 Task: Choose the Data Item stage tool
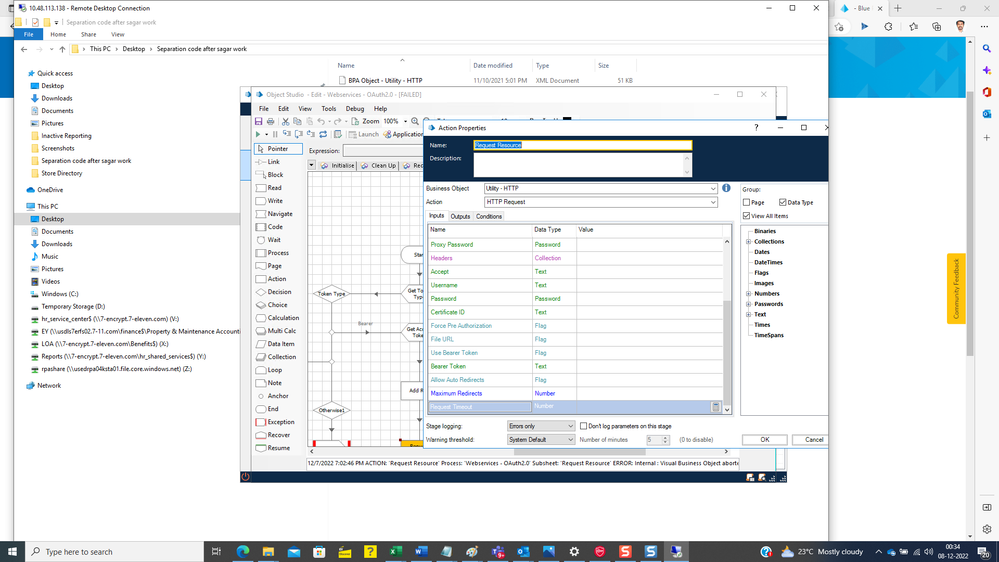(280, 344)
